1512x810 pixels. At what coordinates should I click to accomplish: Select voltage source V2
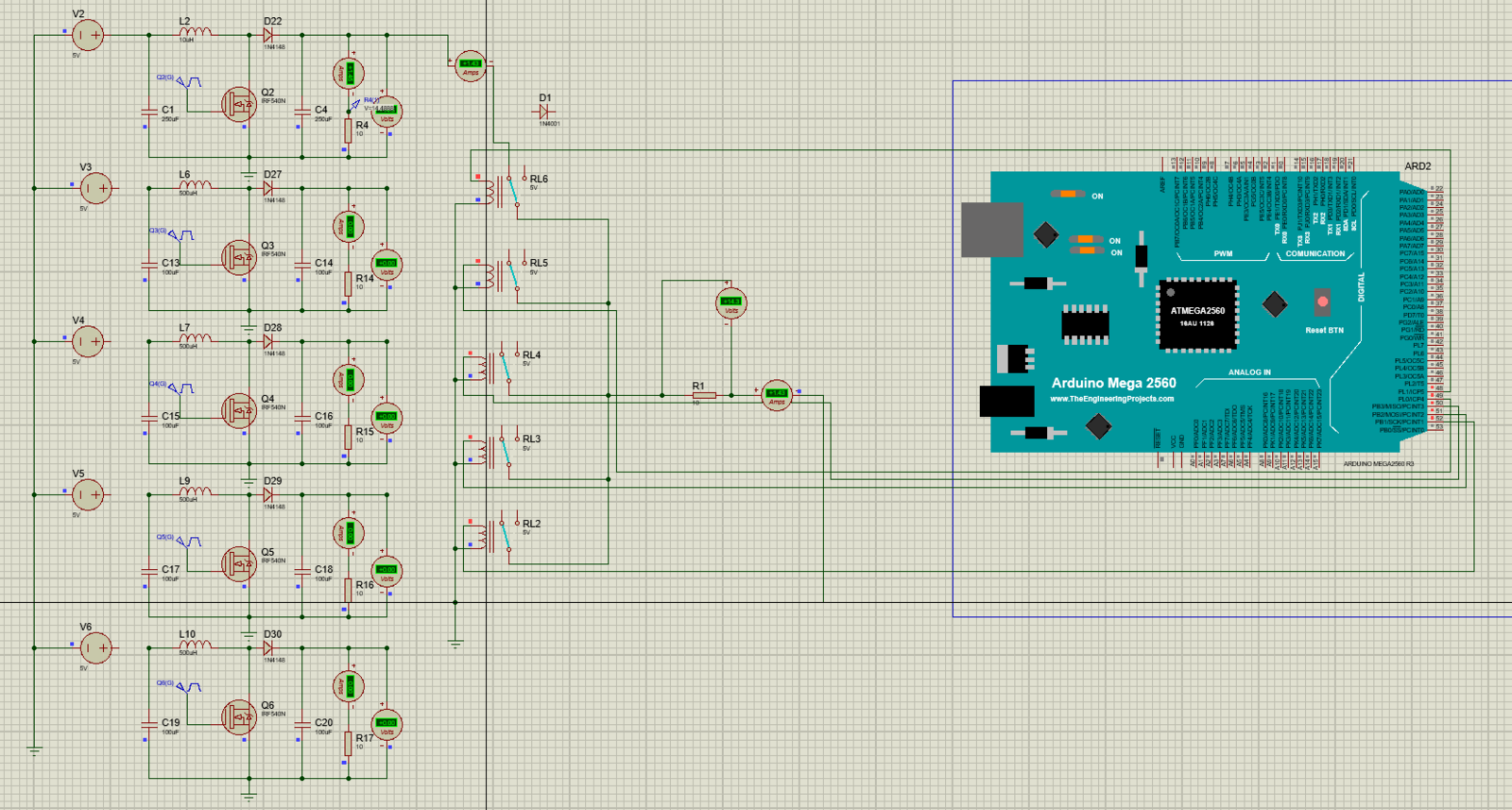(88, 35)
